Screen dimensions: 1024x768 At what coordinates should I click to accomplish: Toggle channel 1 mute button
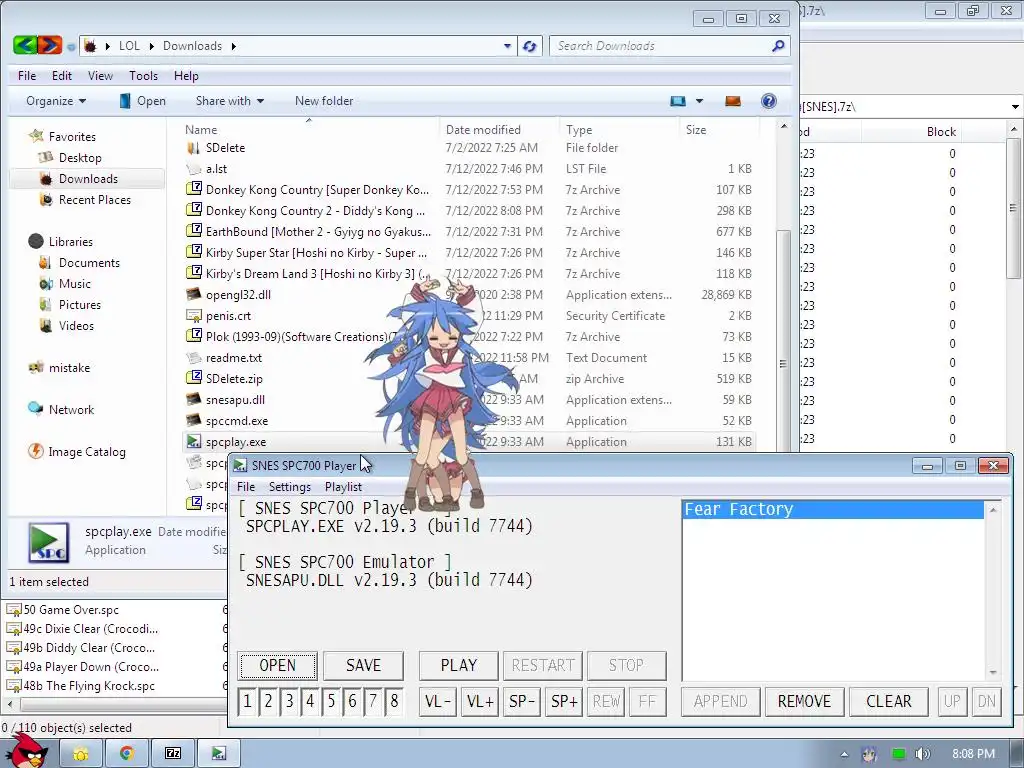point(247,701)
